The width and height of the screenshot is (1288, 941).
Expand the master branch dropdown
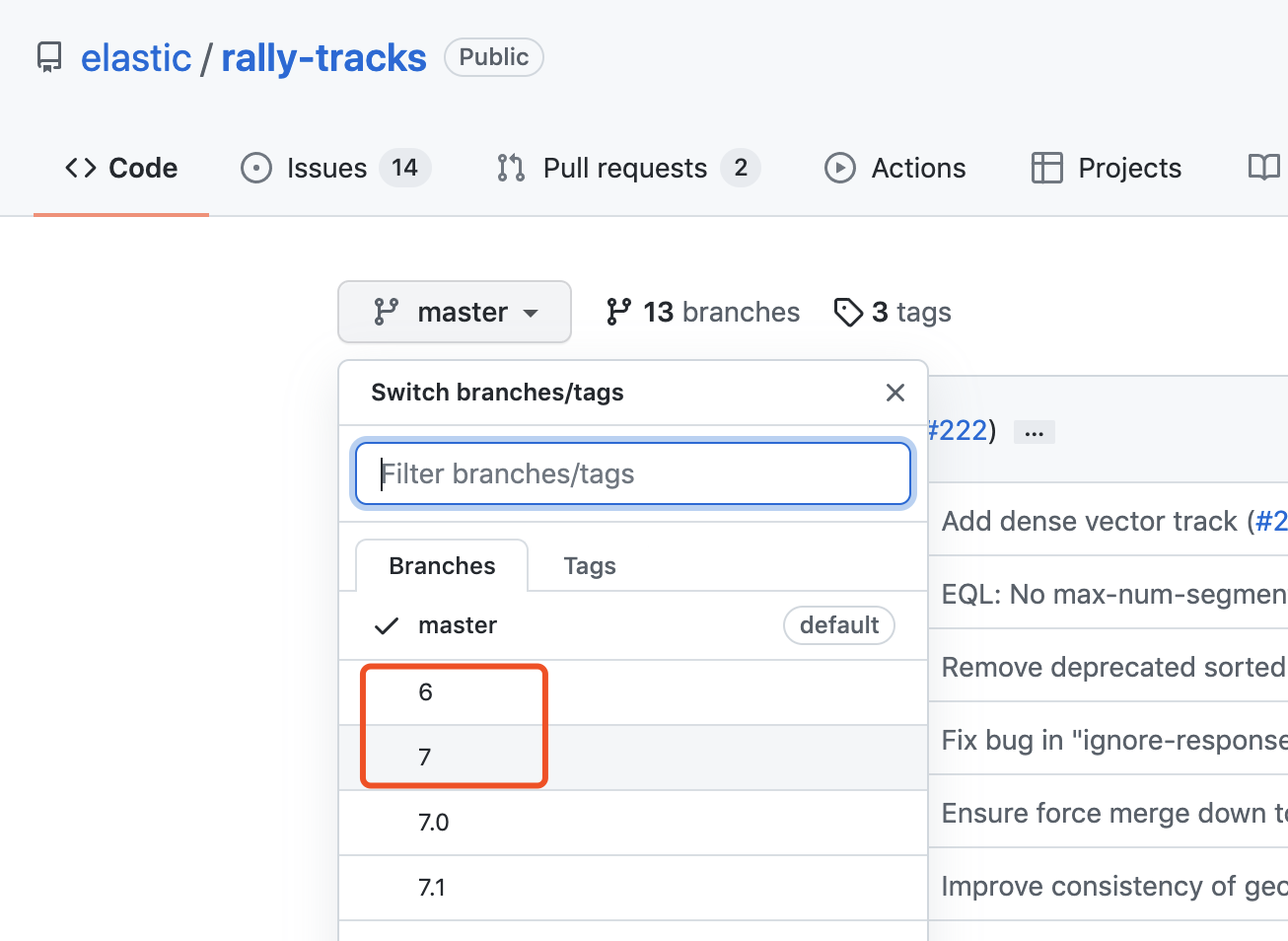[455, 312]
